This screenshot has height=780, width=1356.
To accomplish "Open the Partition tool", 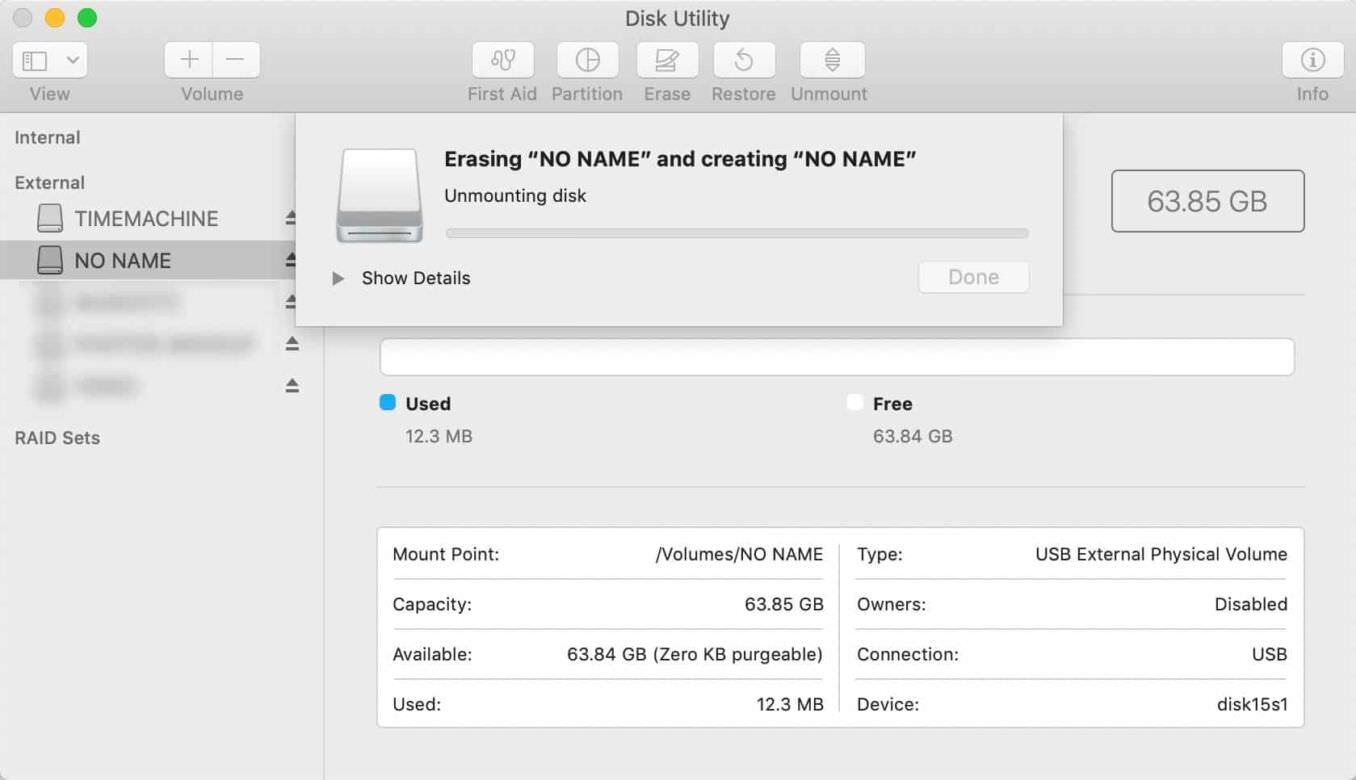I will [587, 60].
